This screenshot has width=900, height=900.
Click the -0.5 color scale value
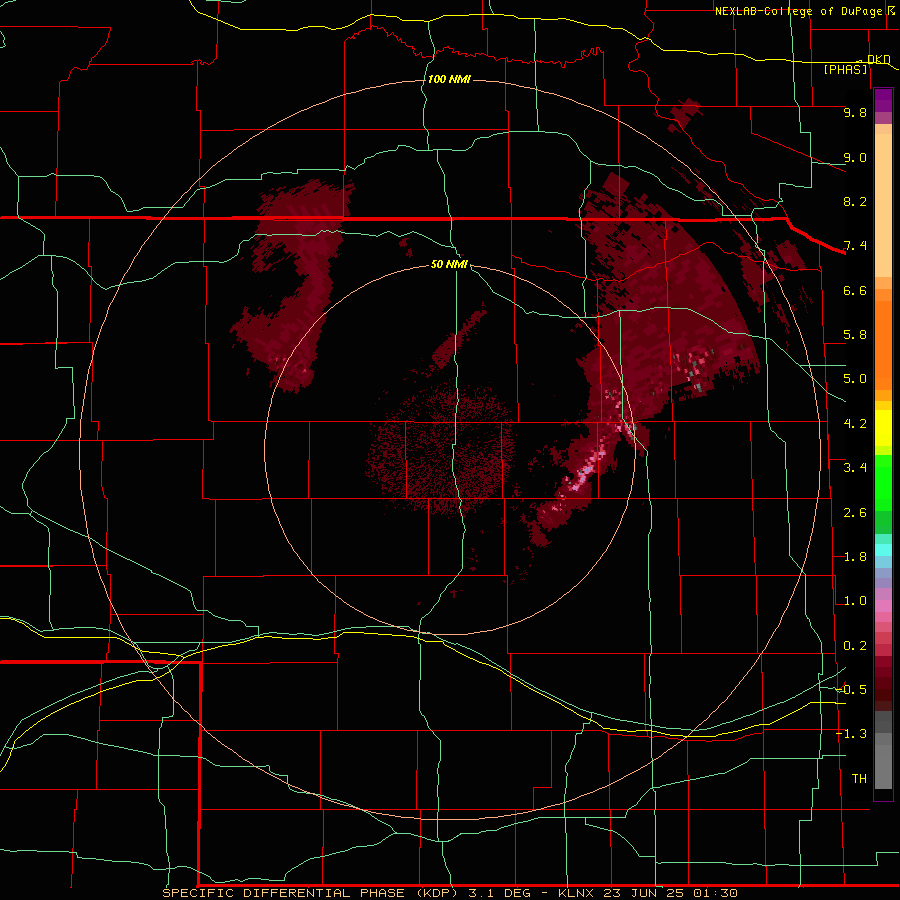(x=852, y=690)
